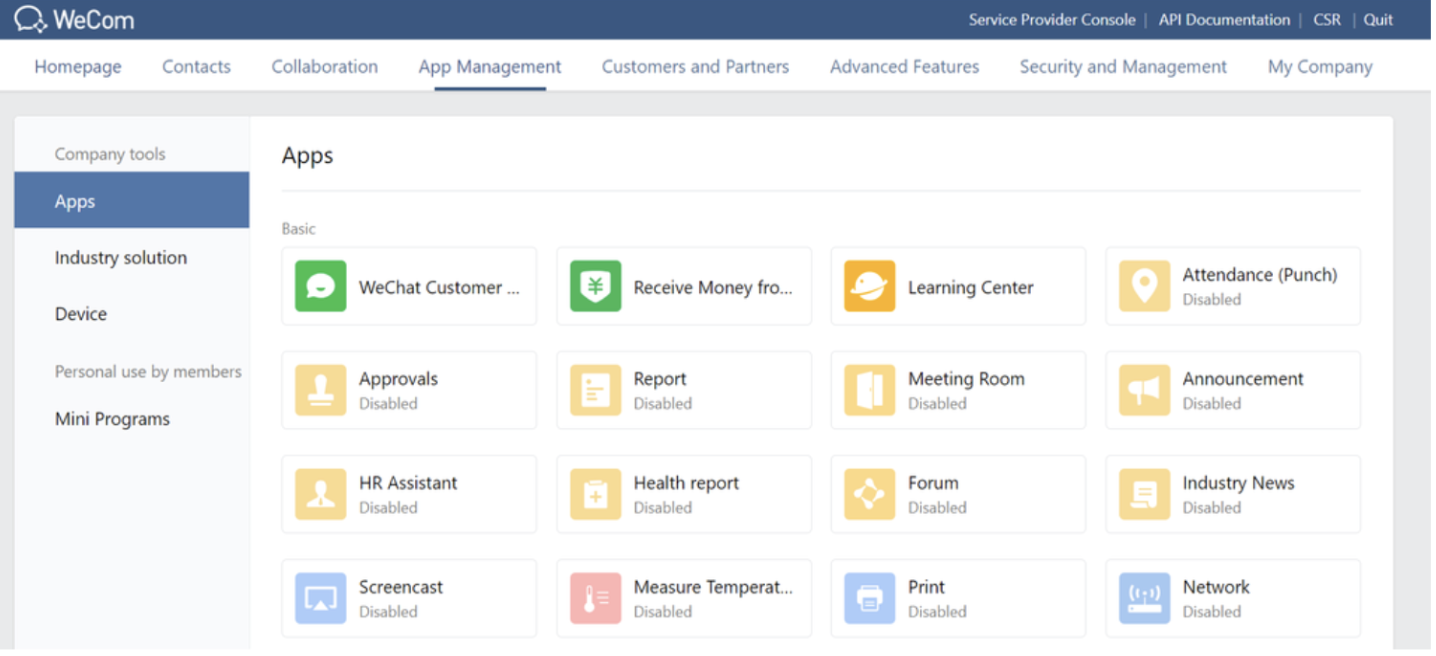Screen dimensions: 1436x656
Task: Click the HR Assistant person icon
Action: (321, 494)
